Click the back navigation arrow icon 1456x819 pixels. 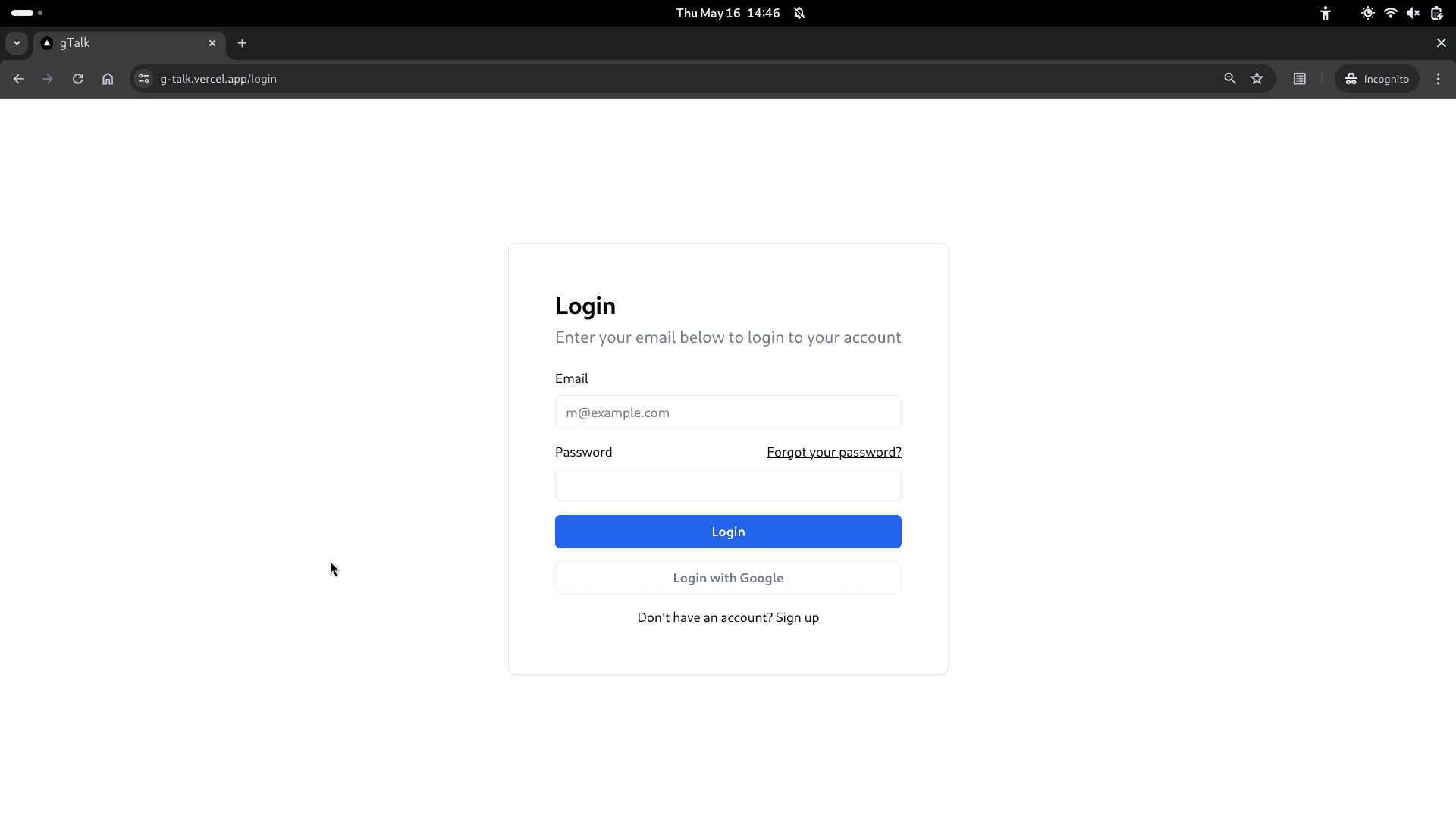(18, 79)
